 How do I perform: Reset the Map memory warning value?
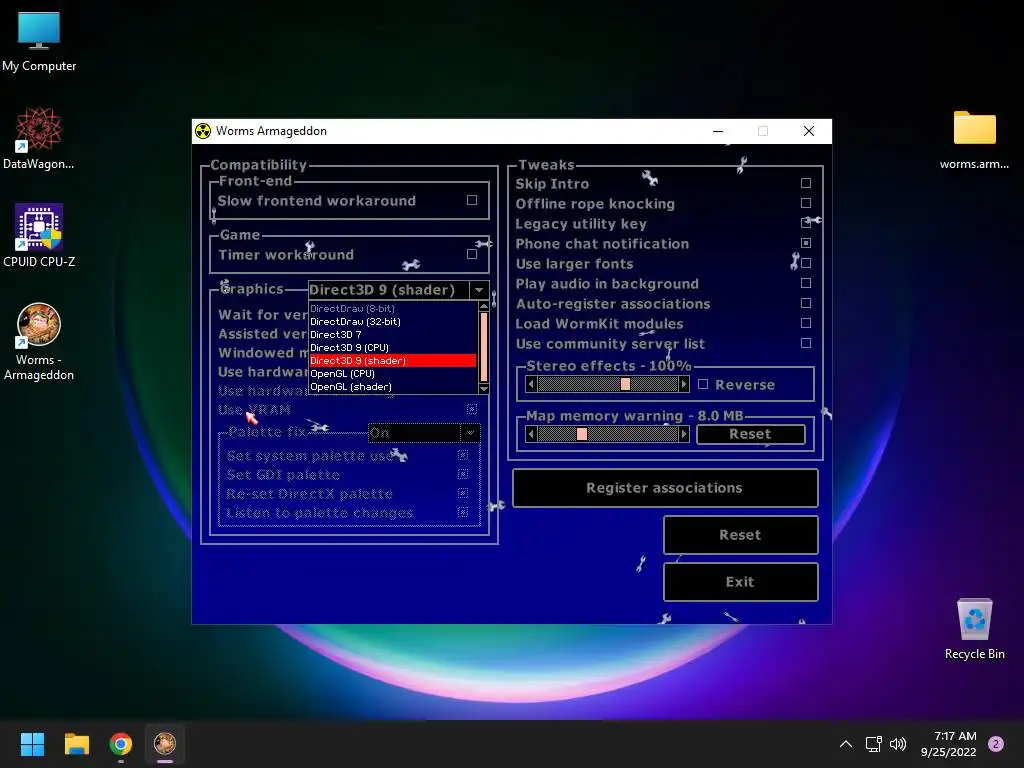pyautogui.click(x=750, y=434)
